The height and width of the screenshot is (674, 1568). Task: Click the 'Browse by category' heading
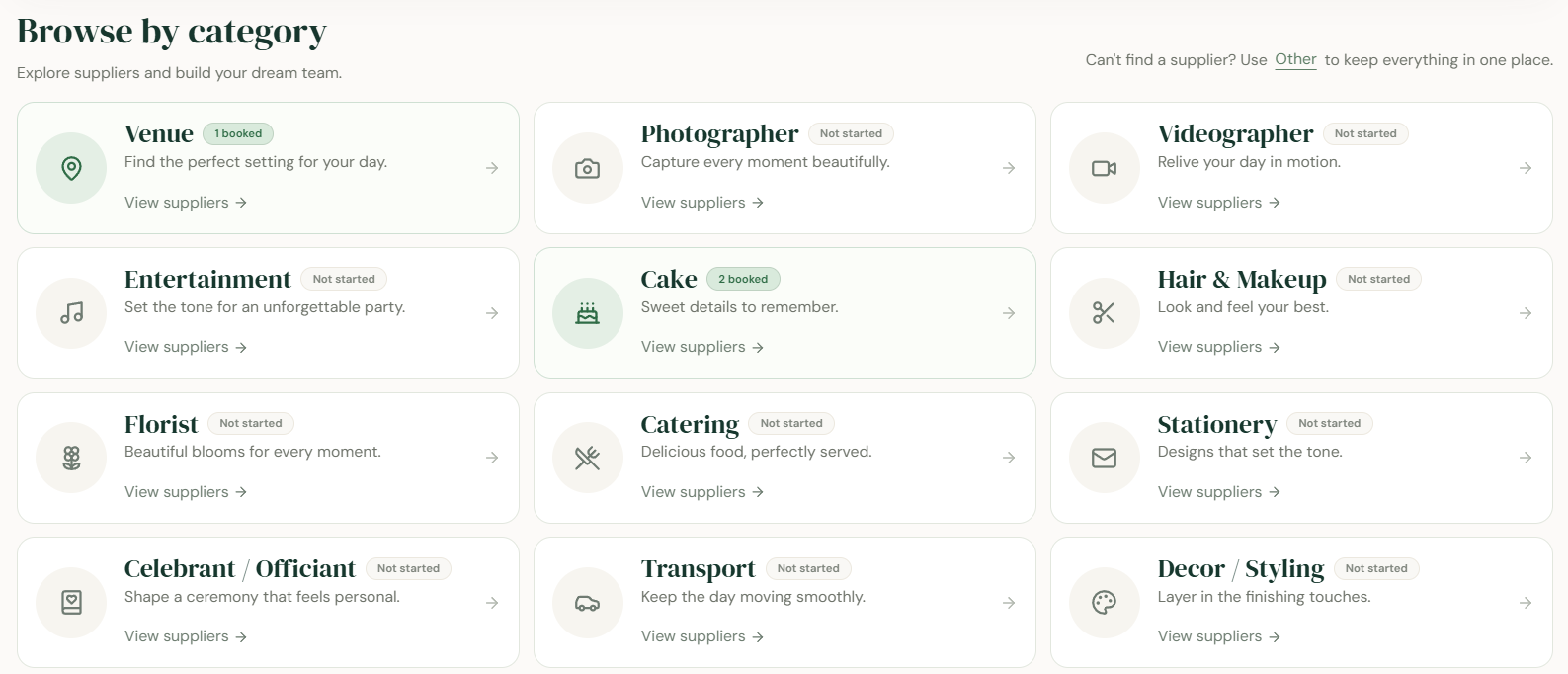click(x=172, y=32)
